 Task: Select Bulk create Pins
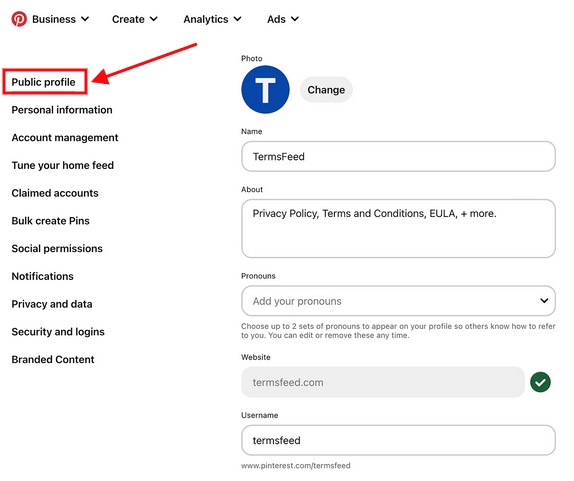click(51, 221)
